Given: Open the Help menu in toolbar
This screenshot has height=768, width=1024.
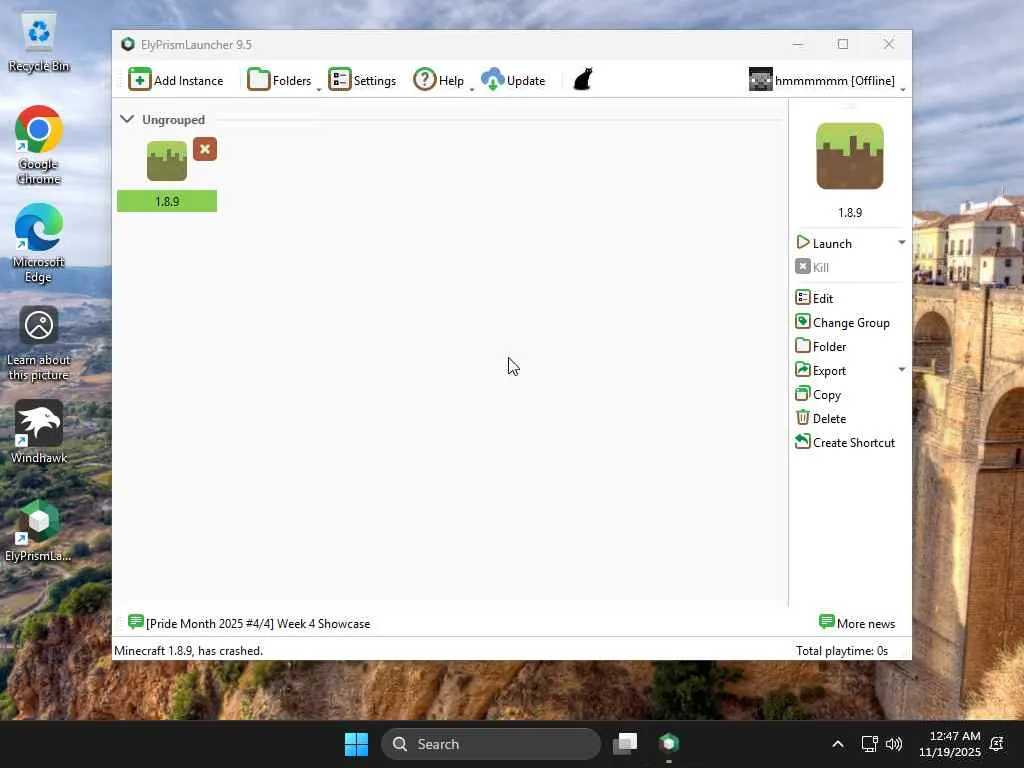Looking at the screenshot, I should tap(439, 80).
